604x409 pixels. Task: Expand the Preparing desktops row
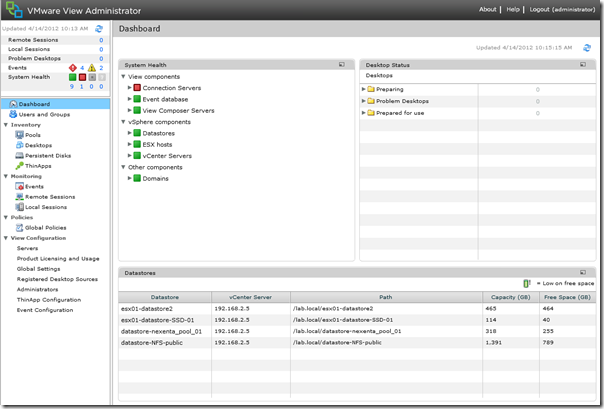(363, 89)
